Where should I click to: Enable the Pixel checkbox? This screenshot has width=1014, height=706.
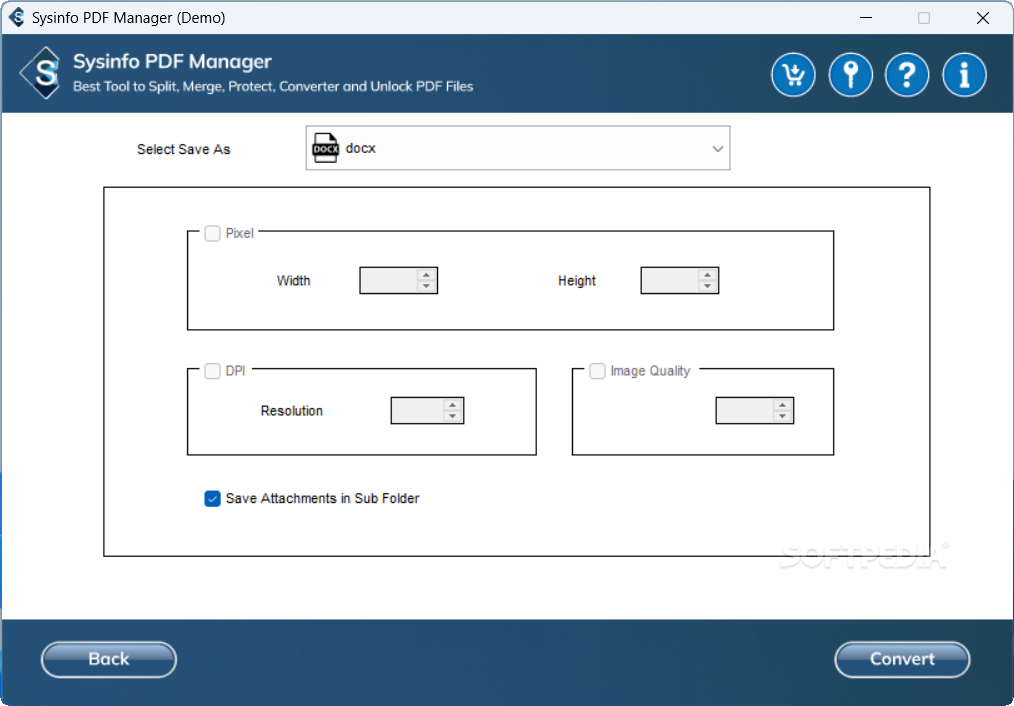click(x=212, y=233)
